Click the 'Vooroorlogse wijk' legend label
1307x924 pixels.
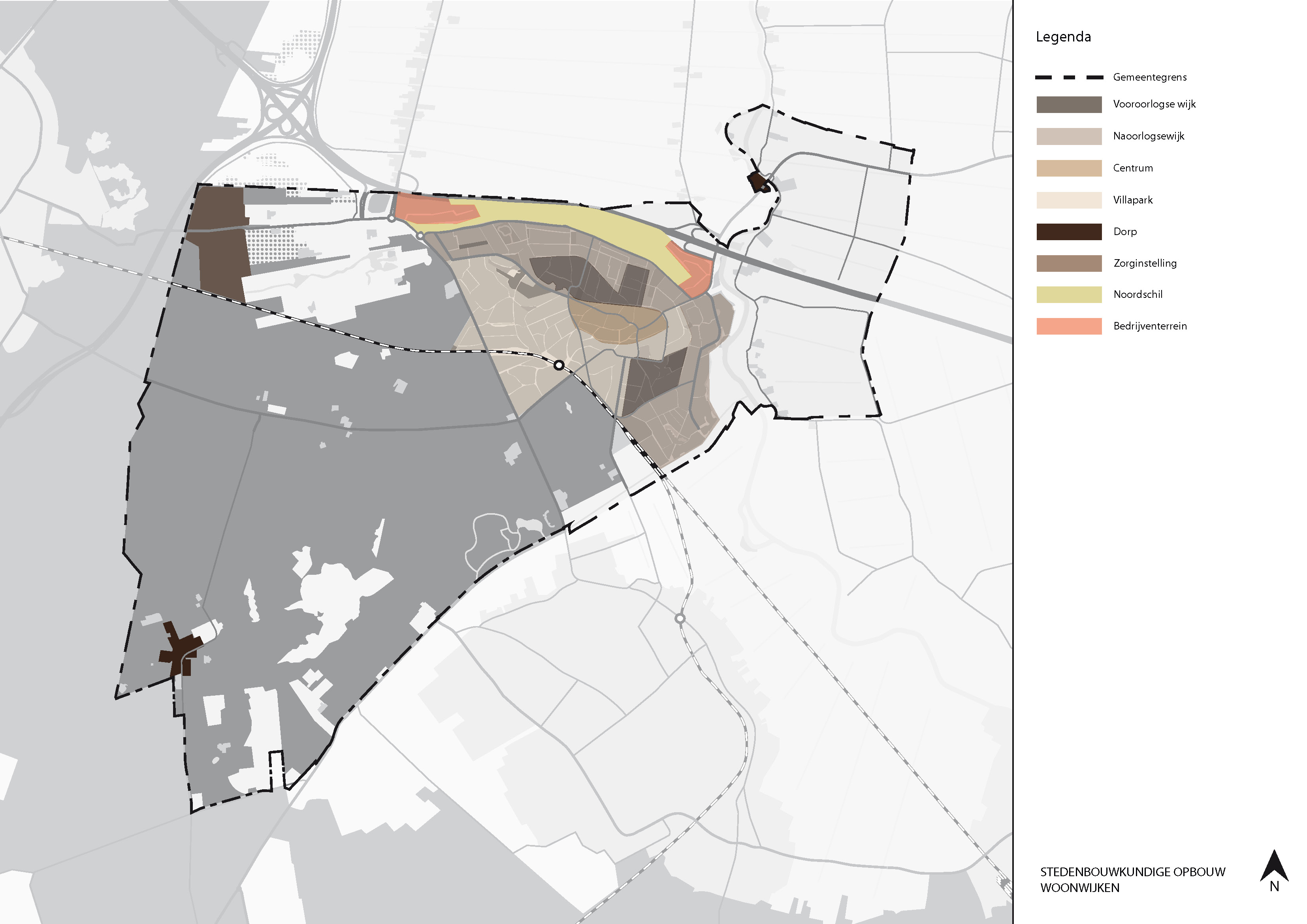pos(1154,104)
